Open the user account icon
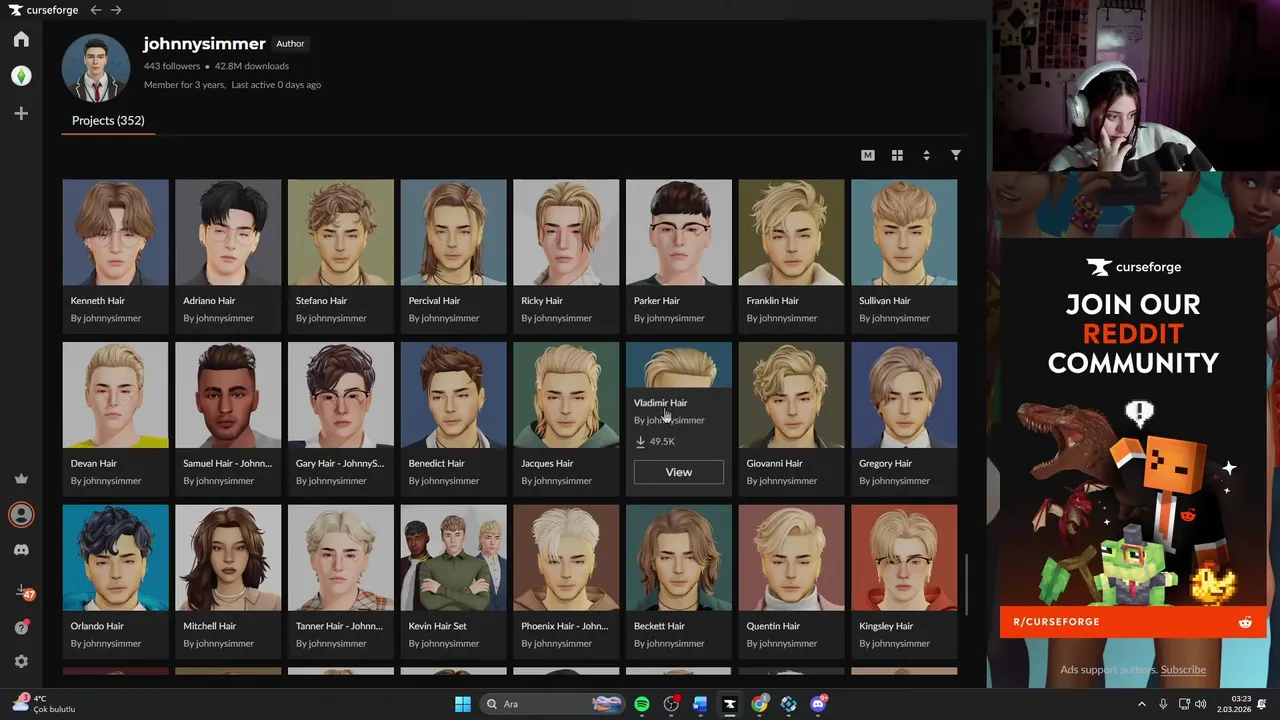The height and width of the screenshot is (720, 1280). pyautogui.click(x=21, y=514)
